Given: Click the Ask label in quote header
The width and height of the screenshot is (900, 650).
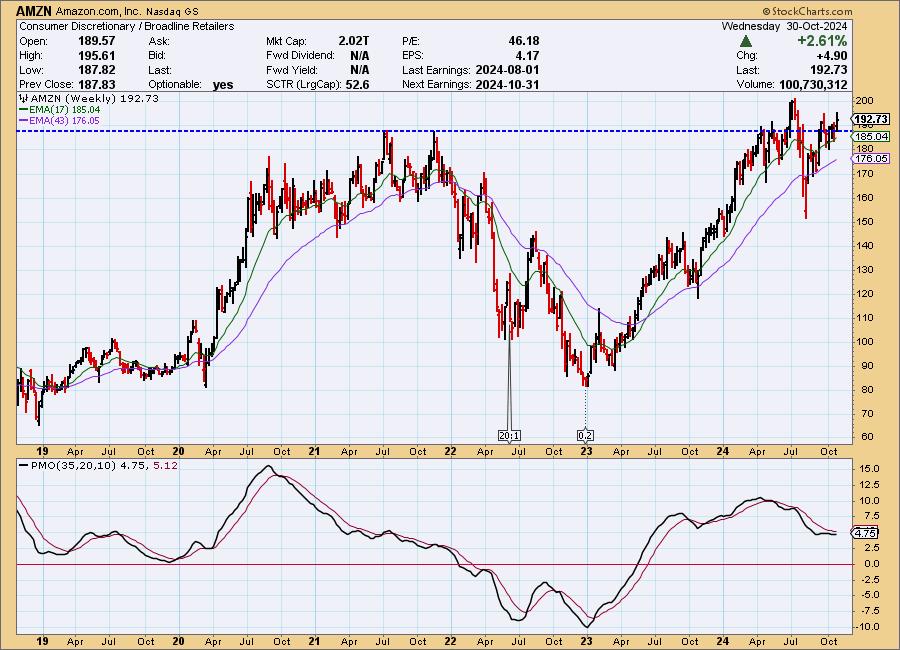Looking at the screenshot, I should point(158,41).
